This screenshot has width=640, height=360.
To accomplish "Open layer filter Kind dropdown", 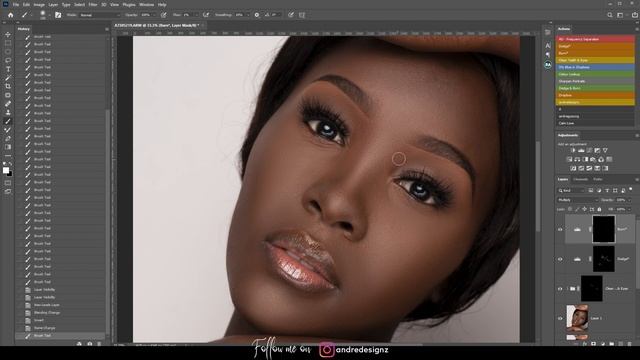I will pos(571,190).
